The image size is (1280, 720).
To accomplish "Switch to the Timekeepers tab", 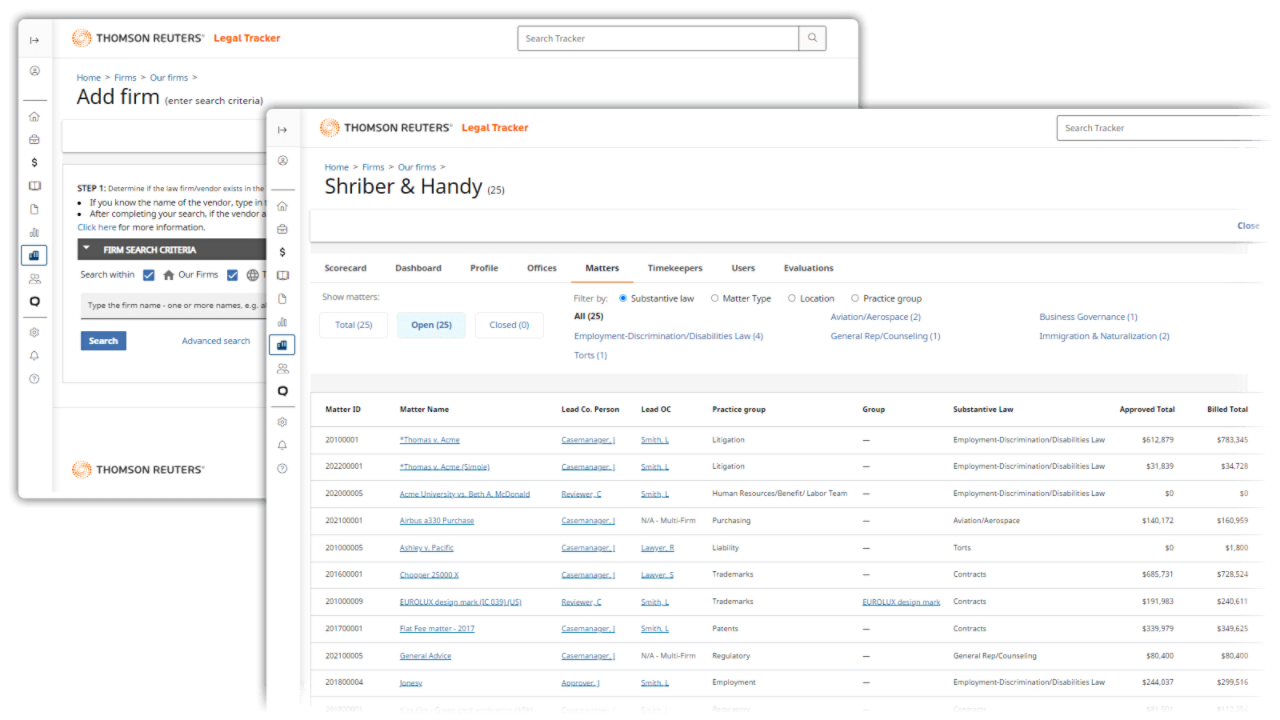I will tap(674, 268).
